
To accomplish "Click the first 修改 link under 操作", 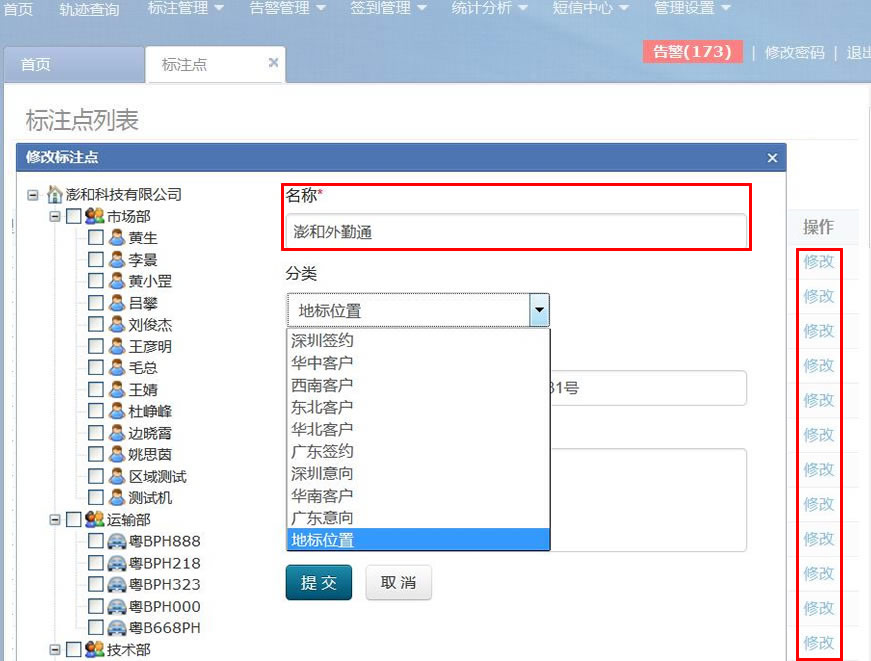I will click(819, 261).
